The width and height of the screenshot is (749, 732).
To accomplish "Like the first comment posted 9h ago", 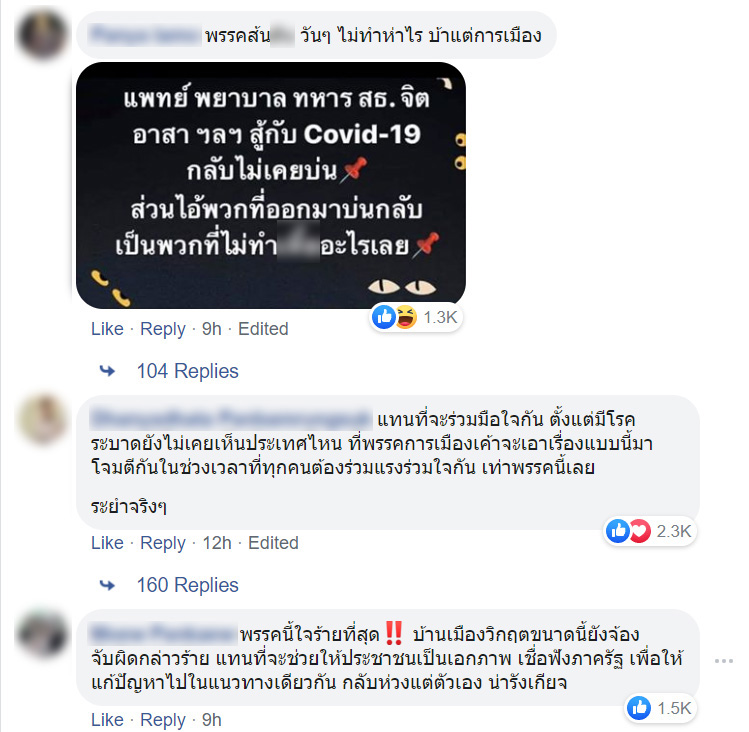I will [x=107, y=329].
